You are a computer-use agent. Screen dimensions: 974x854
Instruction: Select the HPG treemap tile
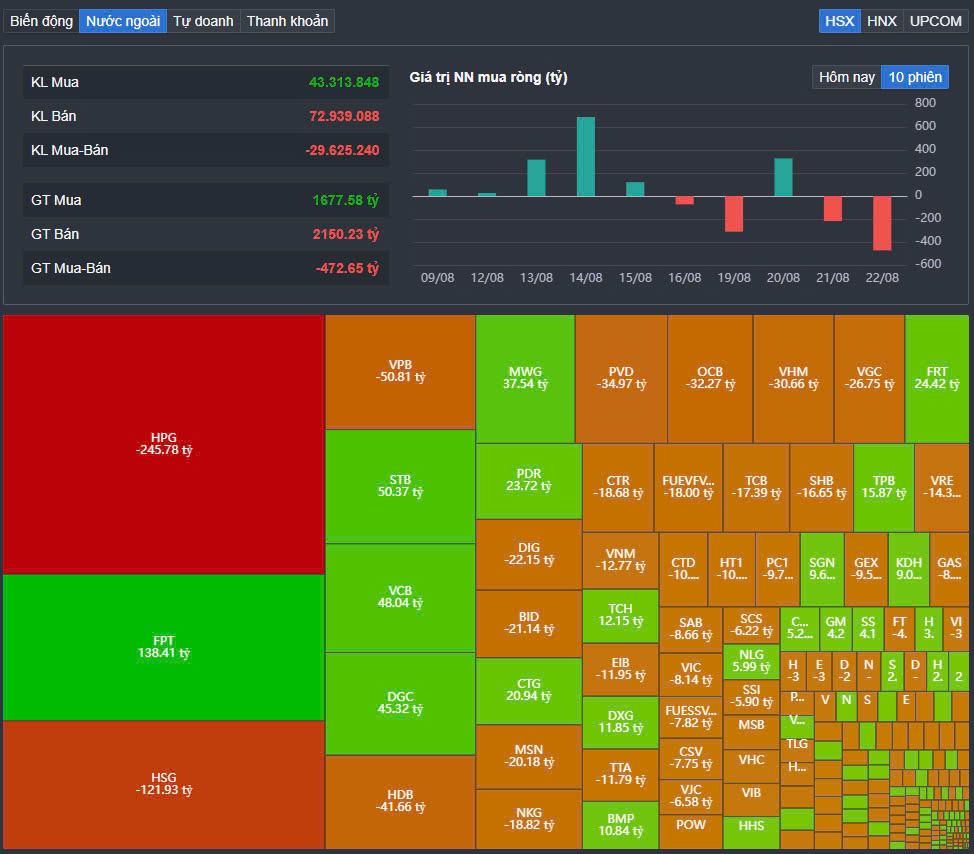tap(163, 444)
